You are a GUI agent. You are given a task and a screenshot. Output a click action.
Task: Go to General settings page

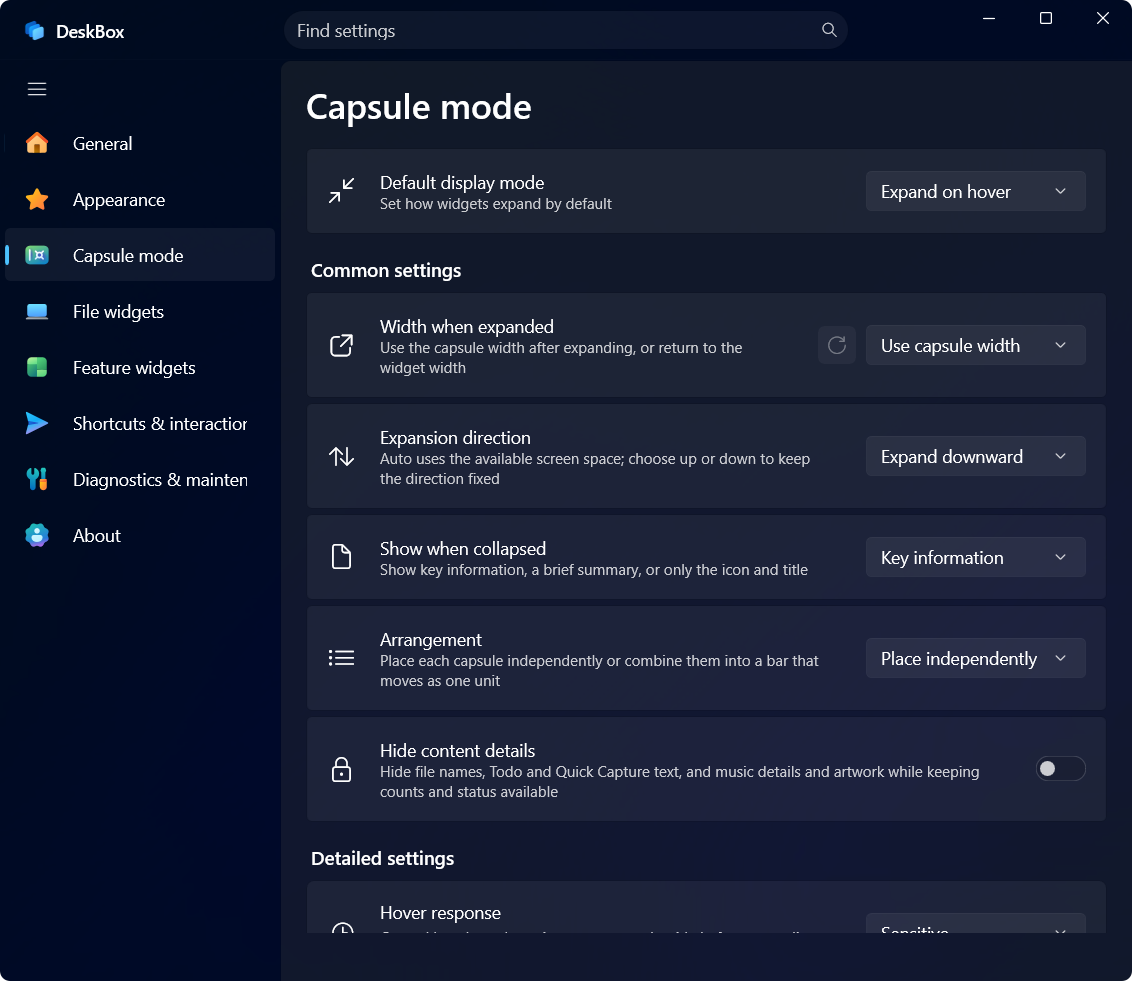pos(140,143)
